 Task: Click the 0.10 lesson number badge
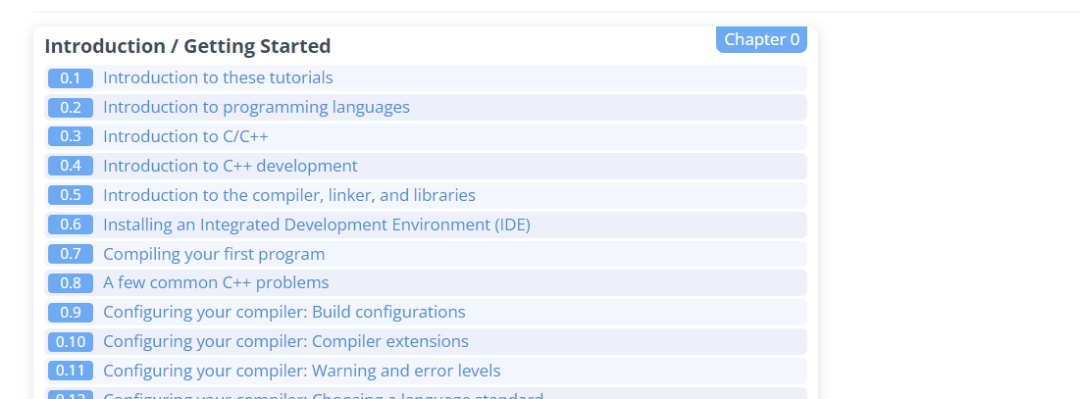click(x=70, y=342)
